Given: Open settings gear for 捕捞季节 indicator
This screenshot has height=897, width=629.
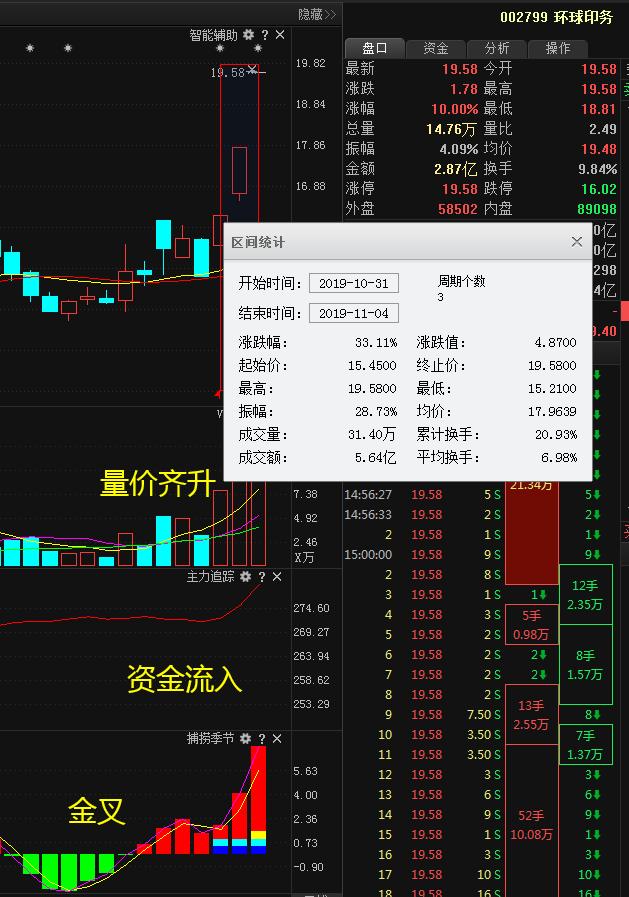Looking at the screenshot, I should (x=245, y=739).
